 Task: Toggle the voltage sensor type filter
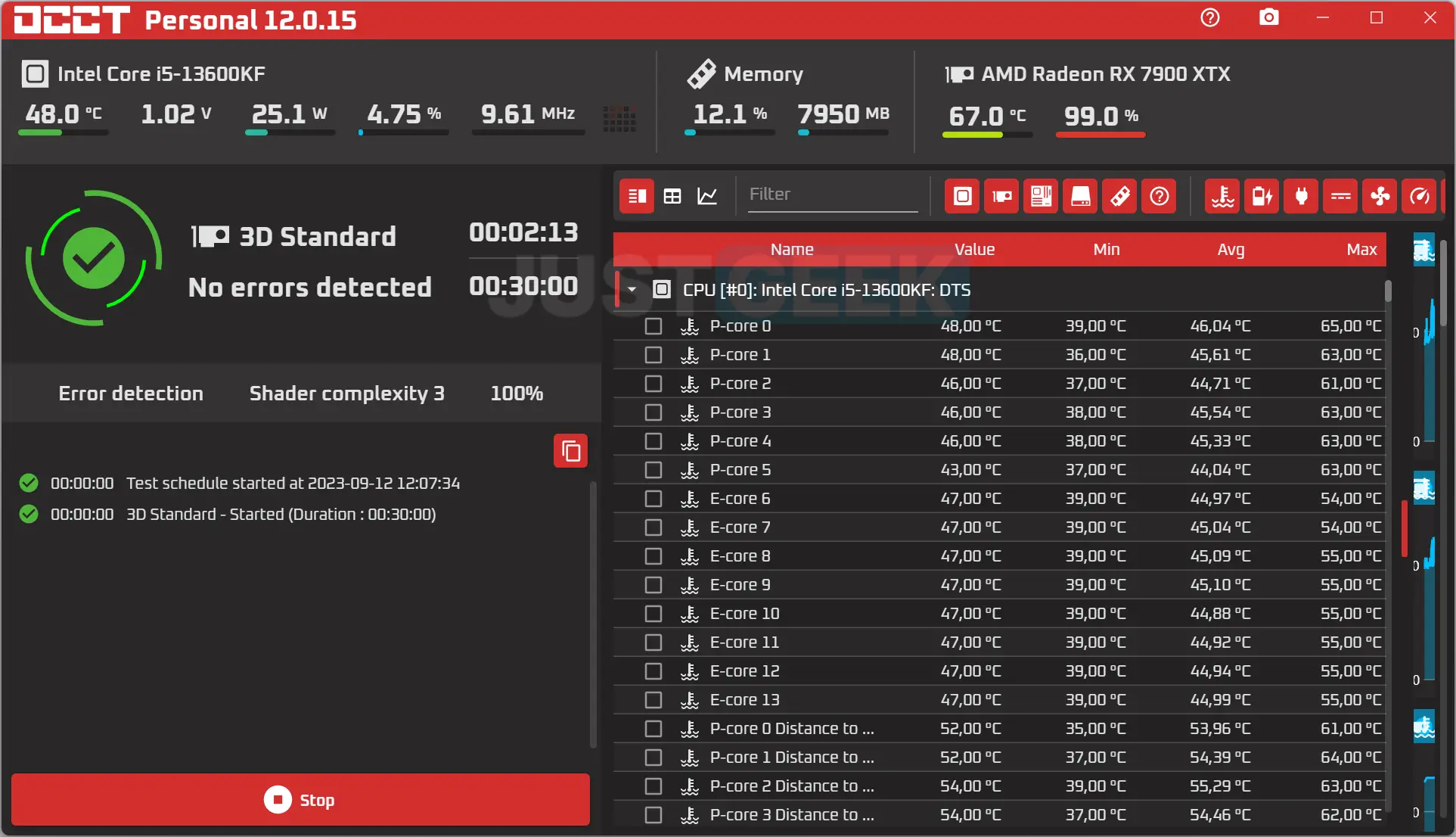(x=1340, y=197)
